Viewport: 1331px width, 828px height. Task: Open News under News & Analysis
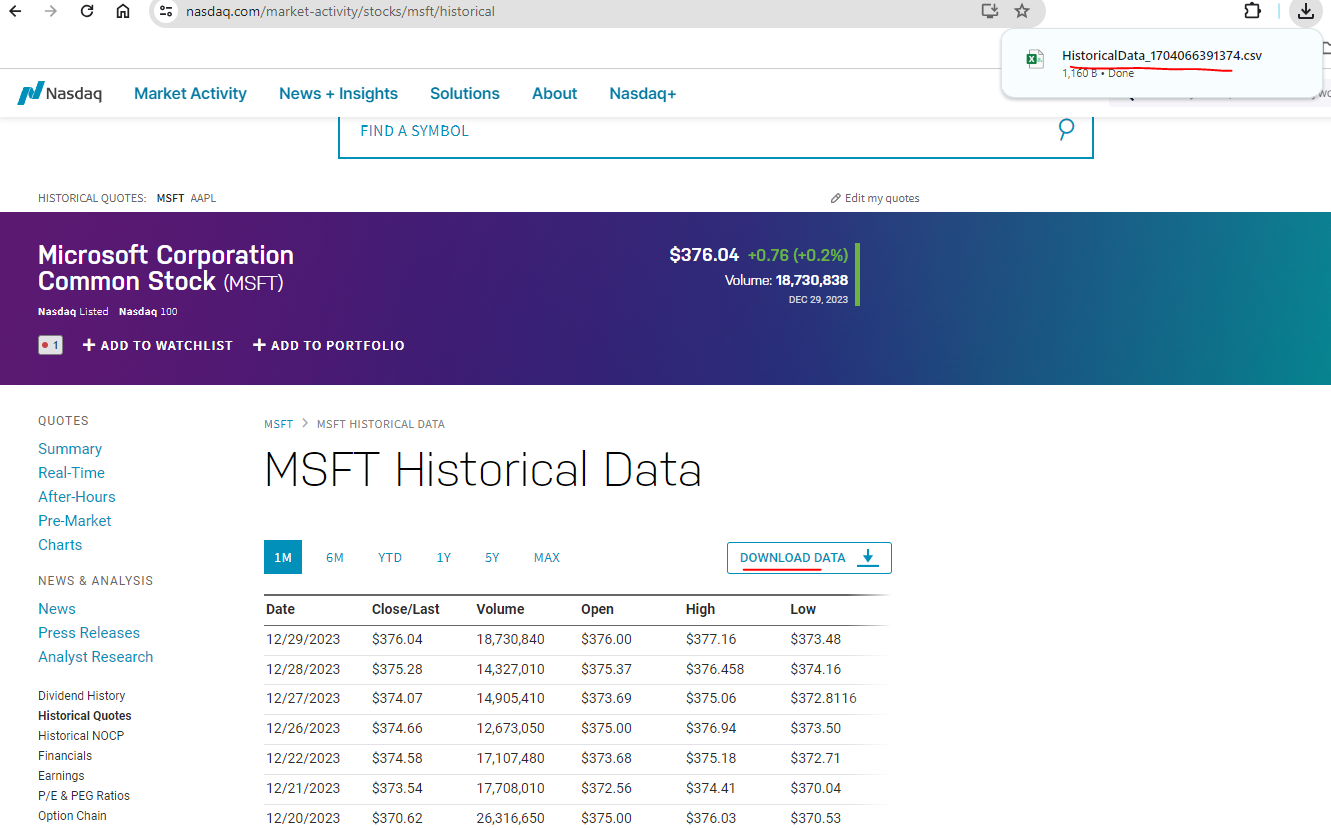[x=57, y=609]
